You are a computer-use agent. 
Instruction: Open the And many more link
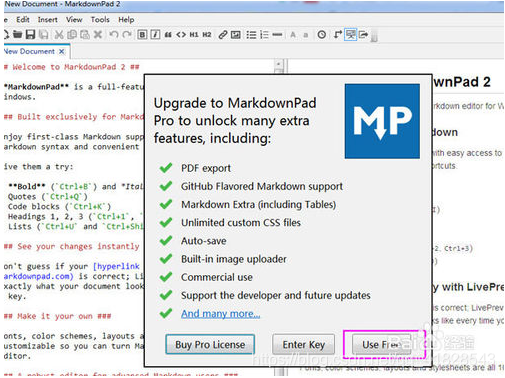(220, 314)
